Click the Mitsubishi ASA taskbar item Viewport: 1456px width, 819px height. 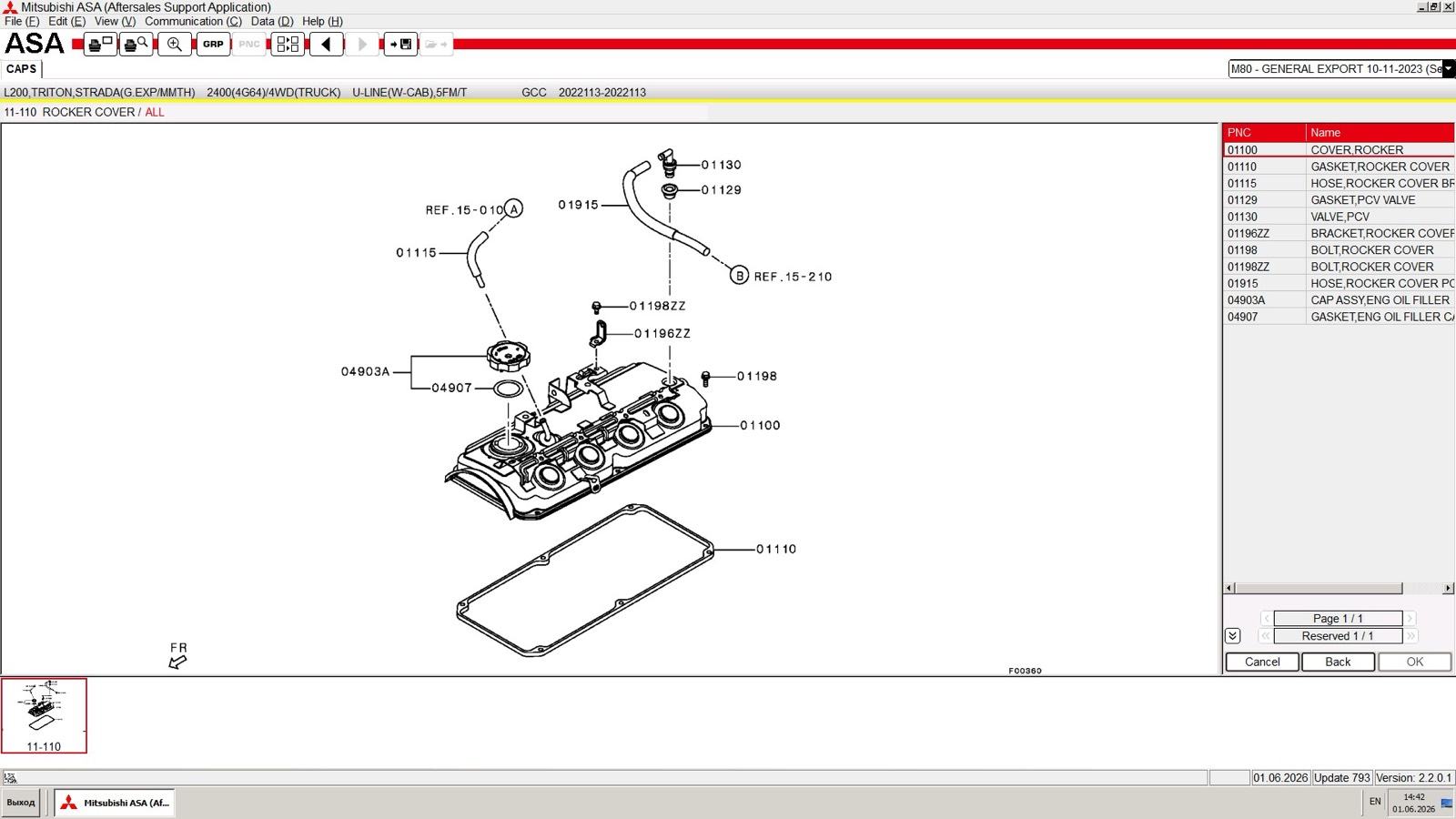point(114,803)
